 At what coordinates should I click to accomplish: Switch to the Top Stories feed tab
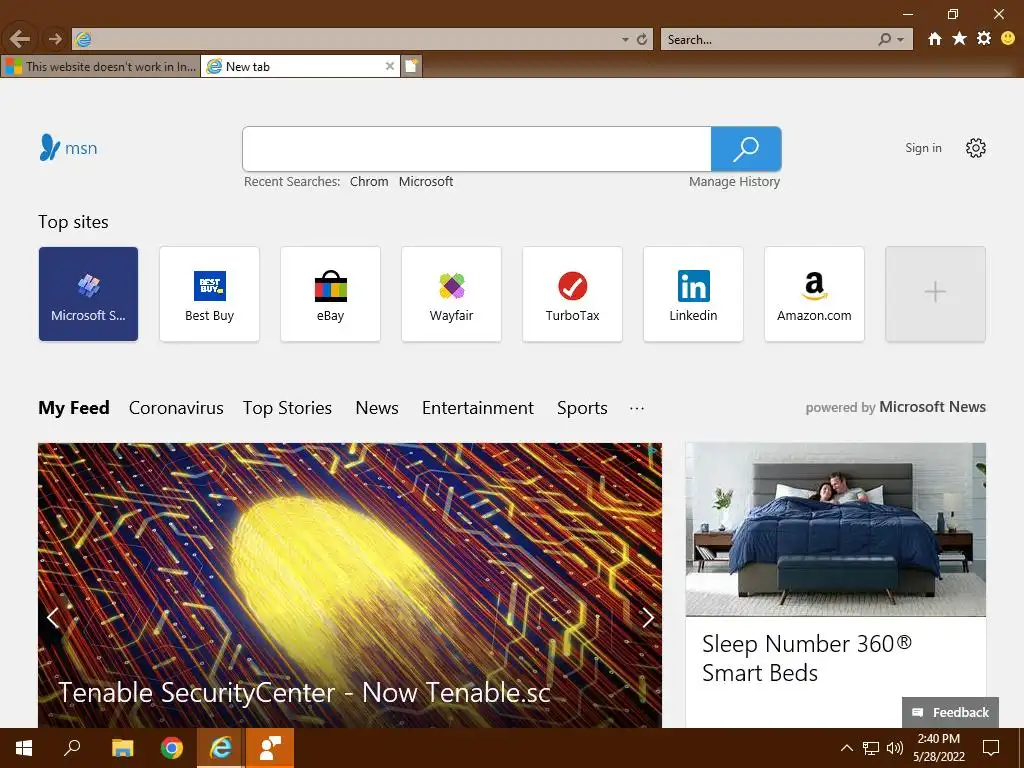[287, 408]
